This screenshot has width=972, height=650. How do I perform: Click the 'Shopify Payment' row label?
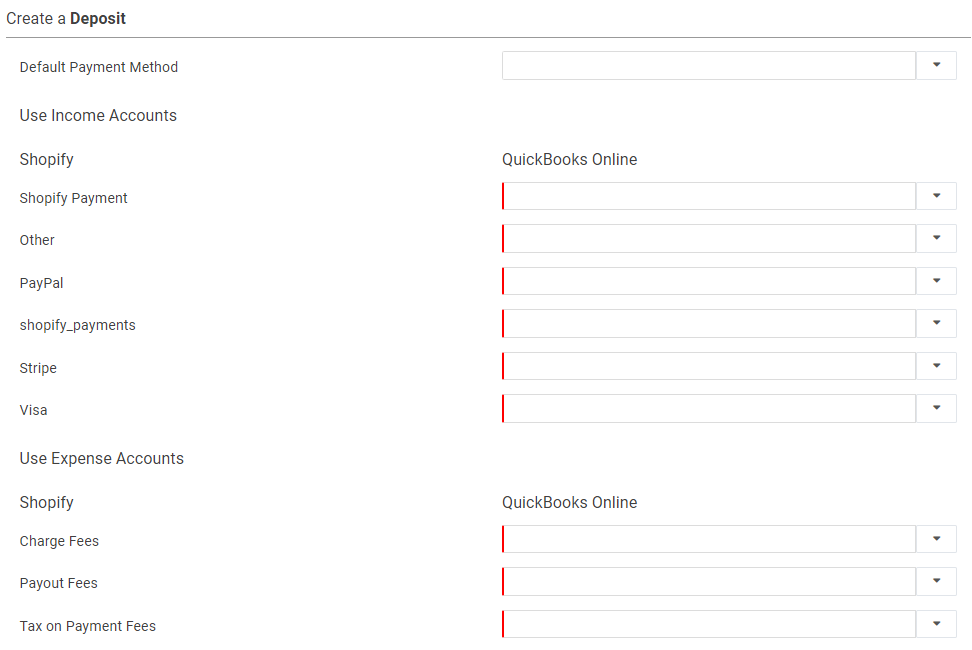click(x=73, y=198)
